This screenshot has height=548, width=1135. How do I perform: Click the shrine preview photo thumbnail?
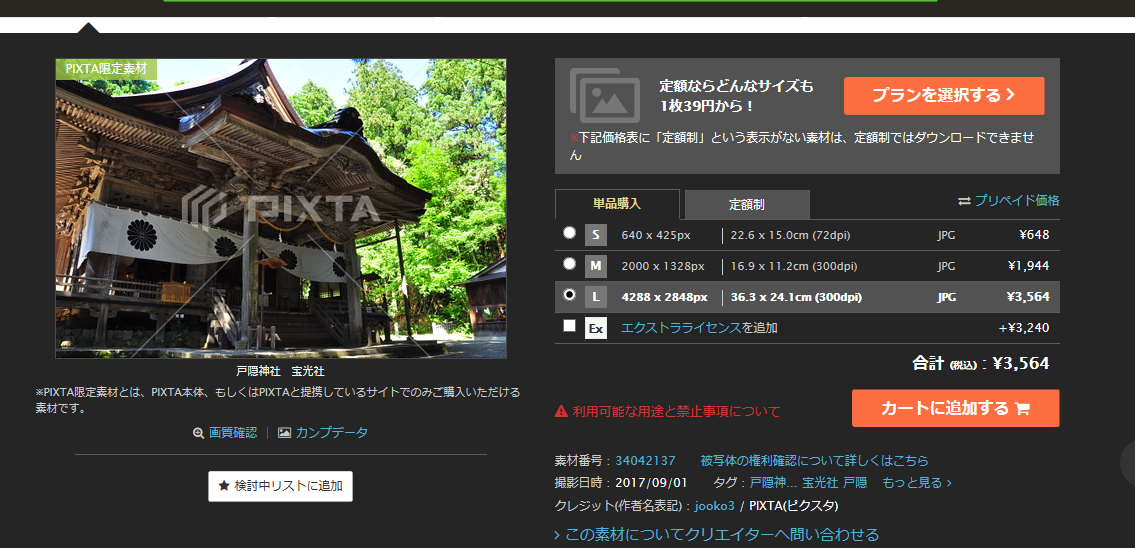click(x=281, y=208)
